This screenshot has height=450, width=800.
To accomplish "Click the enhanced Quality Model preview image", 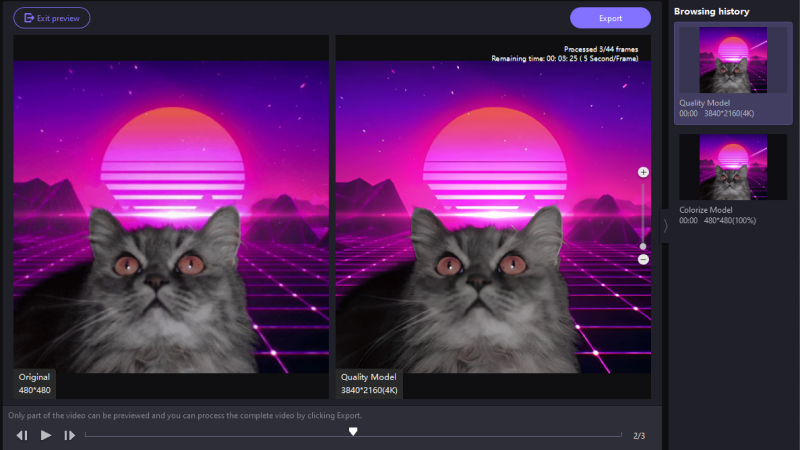I will 493,217.
